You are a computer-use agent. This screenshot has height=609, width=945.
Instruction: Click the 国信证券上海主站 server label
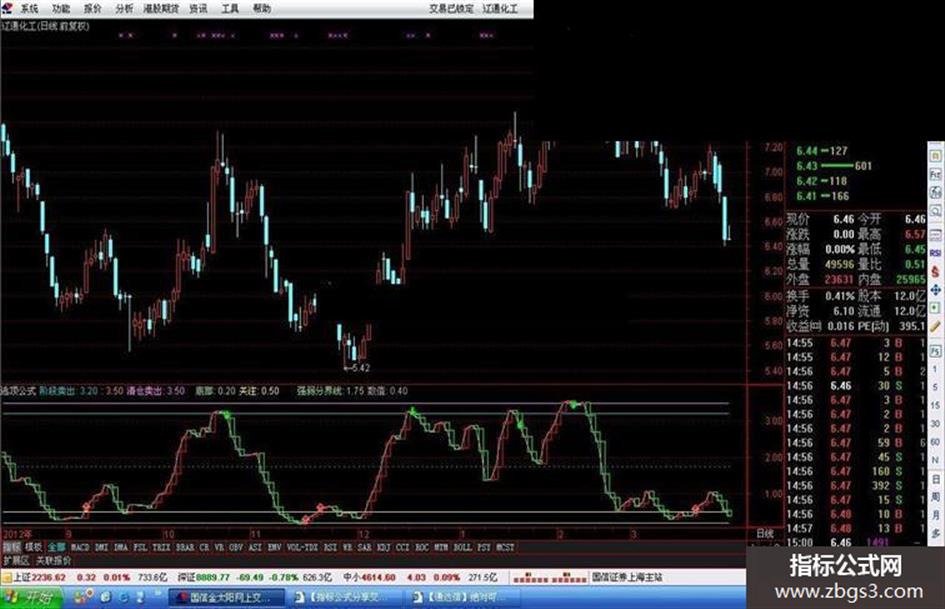coord(627,578)
